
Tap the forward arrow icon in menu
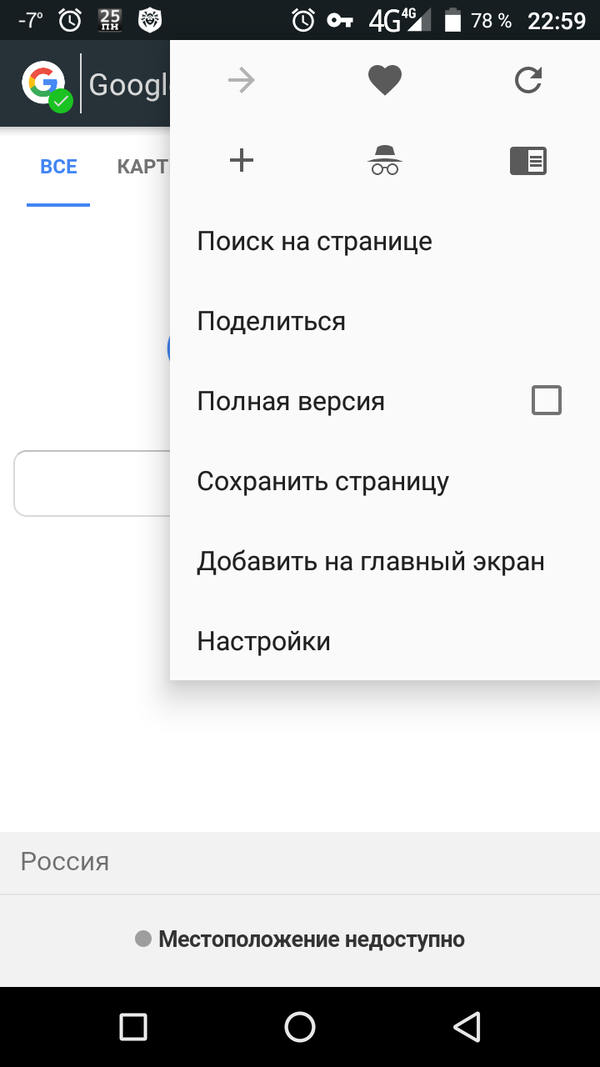point(241,81)
